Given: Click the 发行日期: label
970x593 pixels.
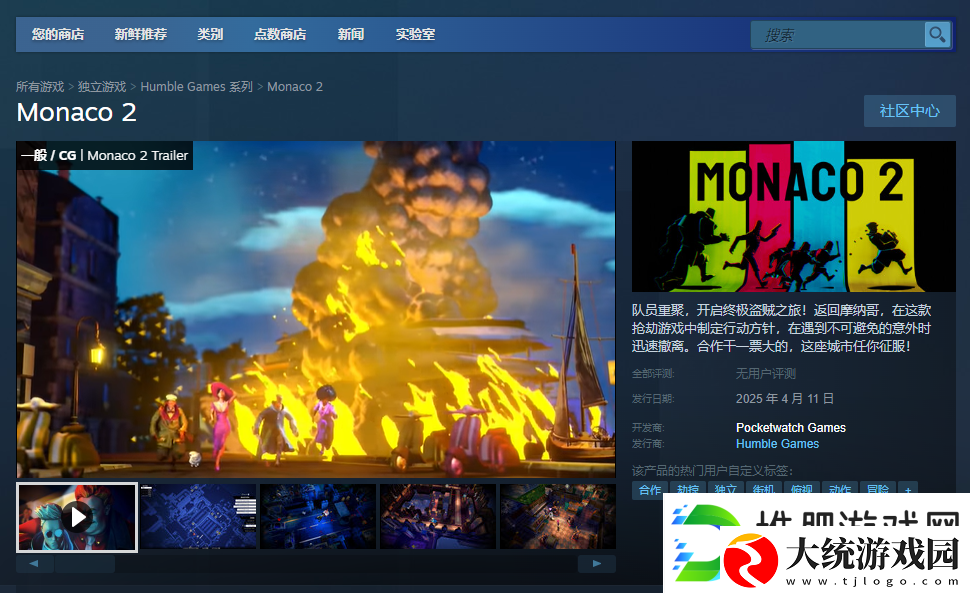Looking at the screenshot, I should click(x=653, y=399).
